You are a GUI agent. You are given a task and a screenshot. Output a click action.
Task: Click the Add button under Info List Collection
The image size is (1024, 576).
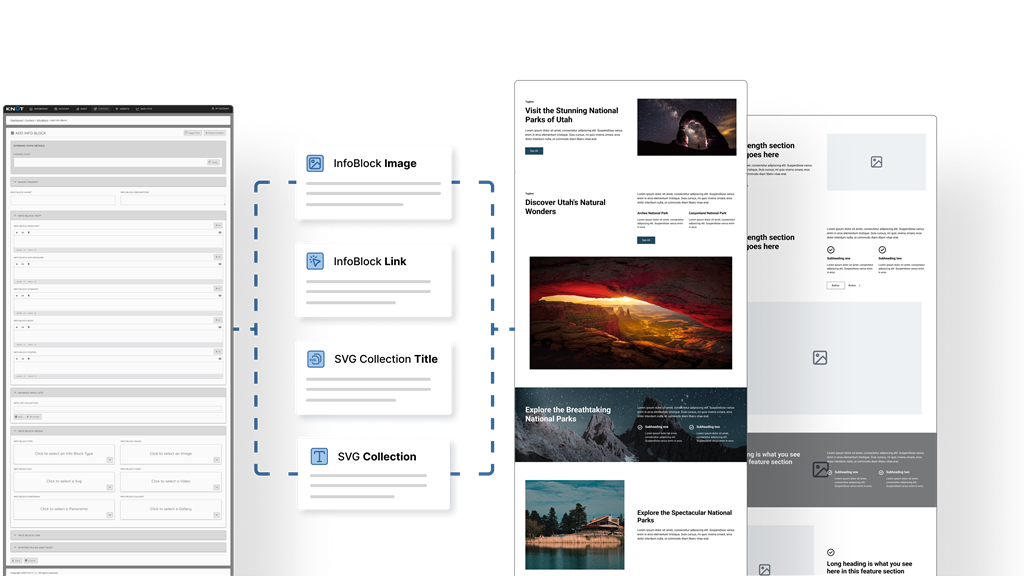click(19, 417)
